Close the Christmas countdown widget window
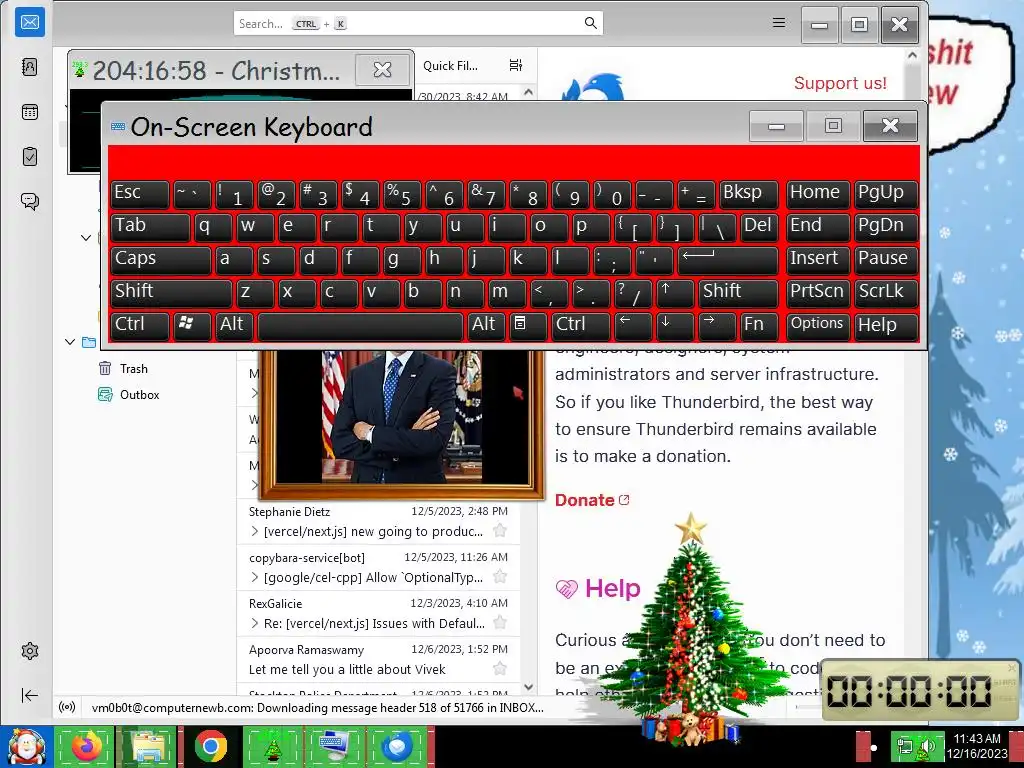 tap(382, 69)
